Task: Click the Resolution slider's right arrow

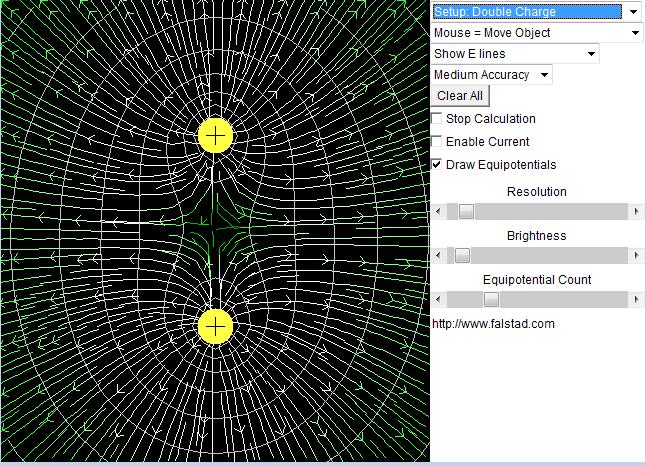Action: (636, 211)
